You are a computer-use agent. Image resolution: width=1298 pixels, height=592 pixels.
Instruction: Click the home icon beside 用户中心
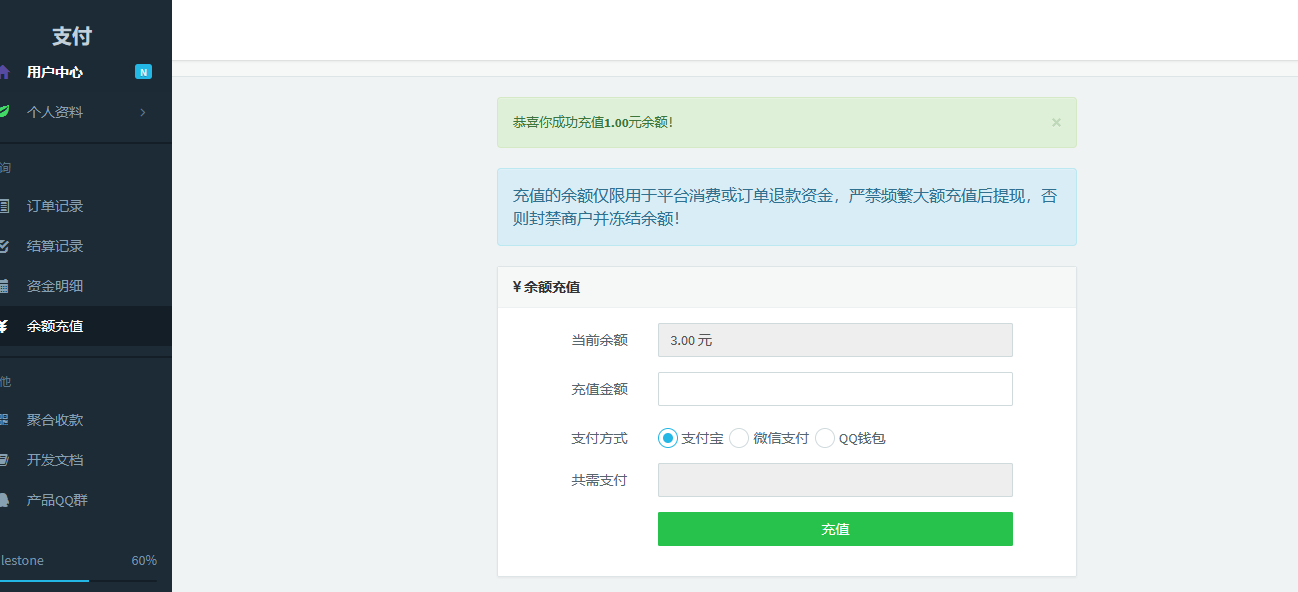click(x=4, y=72)
